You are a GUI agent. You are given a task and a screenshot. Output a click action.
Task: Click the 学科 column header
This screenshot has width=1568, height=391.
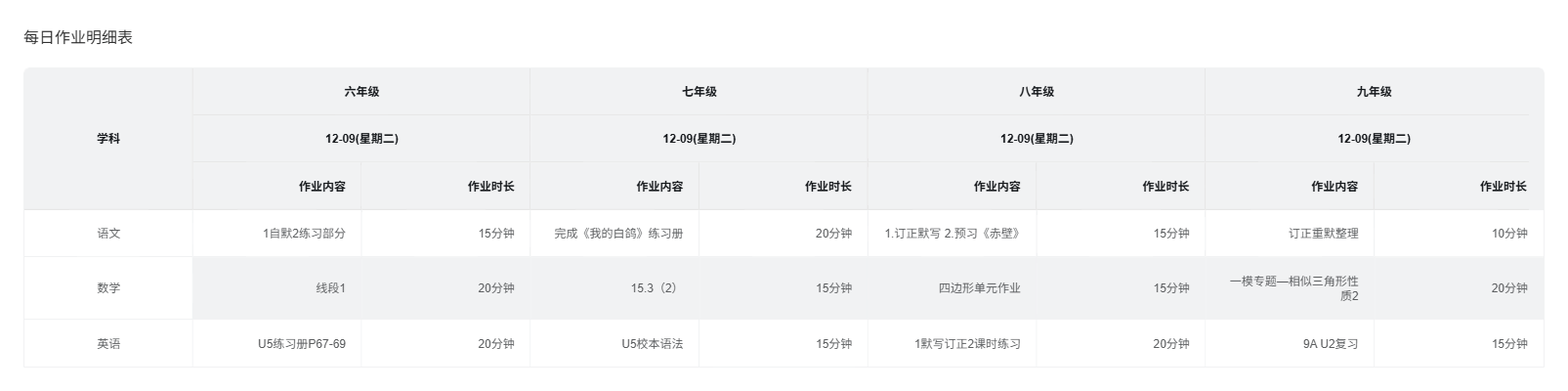pyautogui.click(x=108, y=139)
